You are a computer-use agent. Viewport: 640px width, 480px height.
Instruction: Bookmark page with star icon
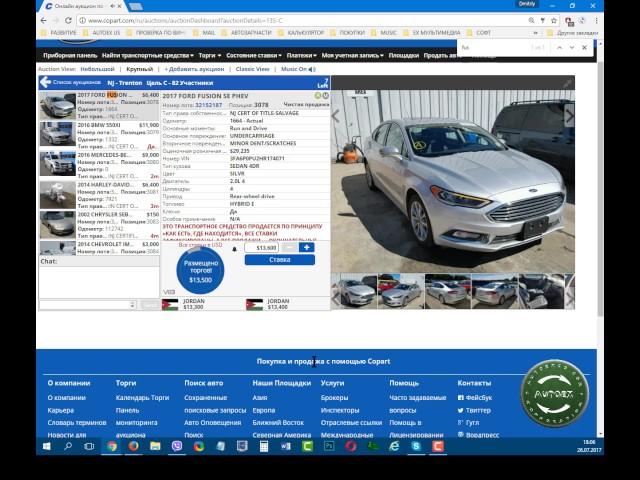[x=554, y=20]
